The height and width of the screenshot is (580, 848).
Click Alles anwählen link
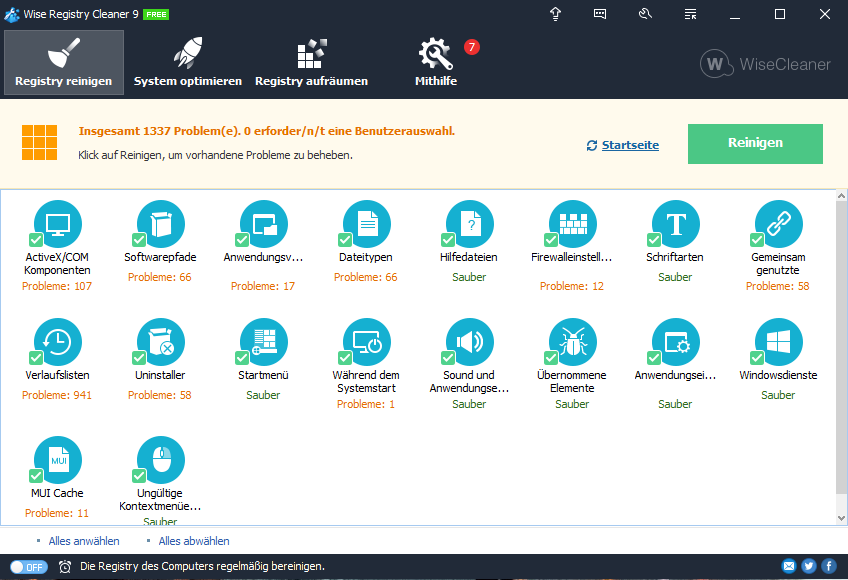point(84,541)
